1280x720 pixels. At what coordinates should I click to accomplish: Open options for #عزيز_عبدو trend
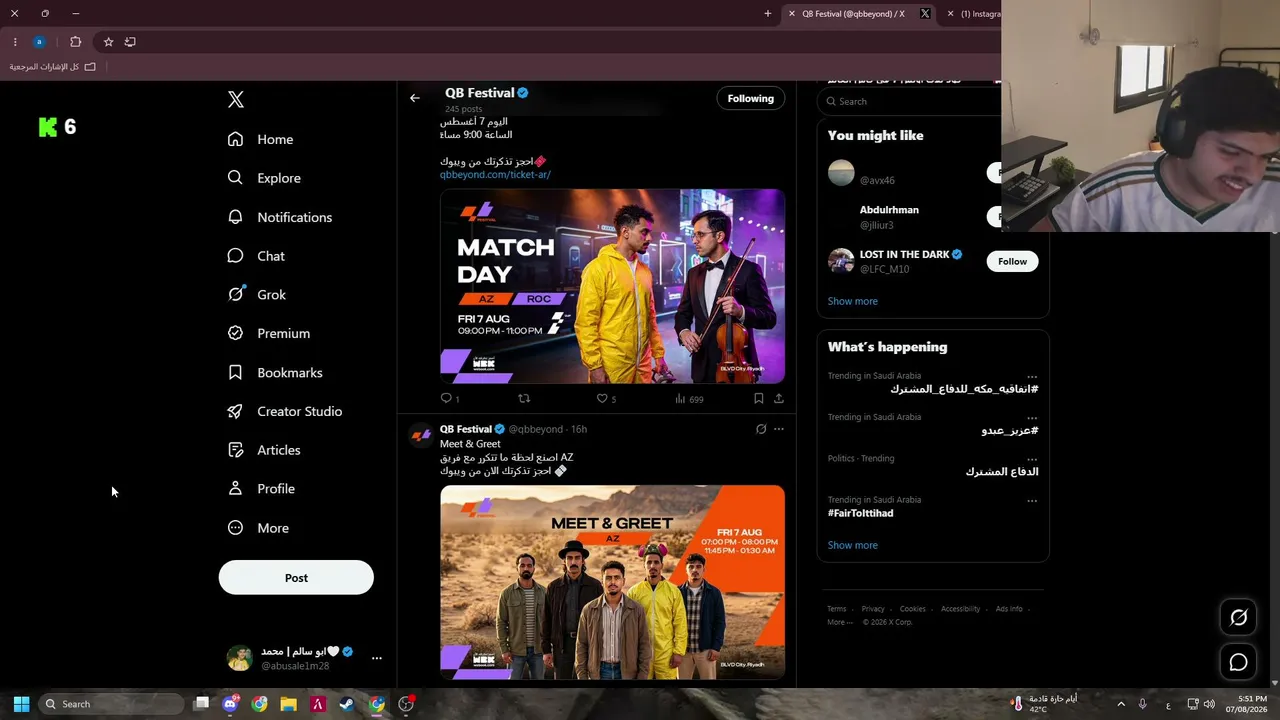pos(1032,418)
